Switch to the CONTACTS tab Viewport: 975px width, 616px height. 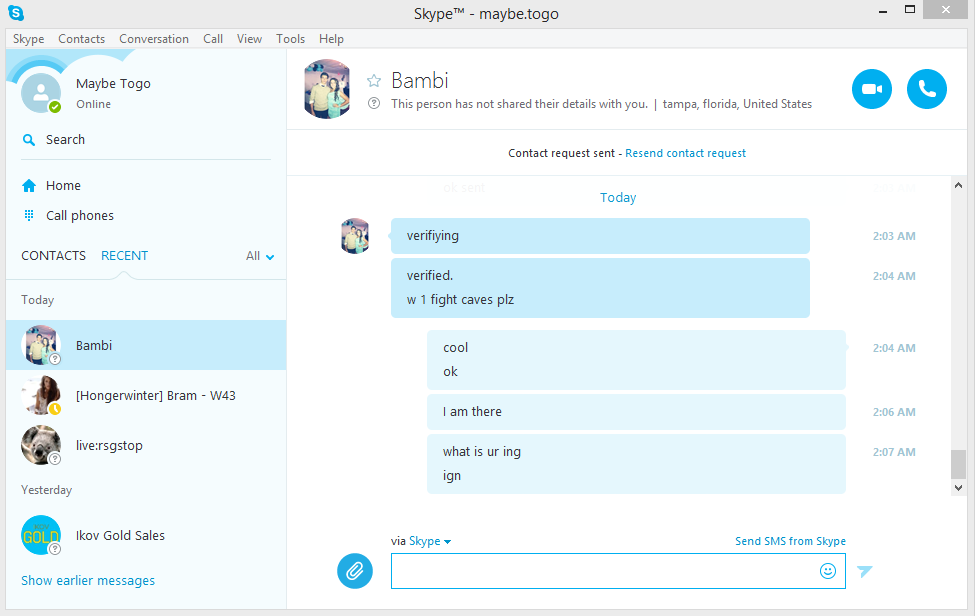(53, 255)
